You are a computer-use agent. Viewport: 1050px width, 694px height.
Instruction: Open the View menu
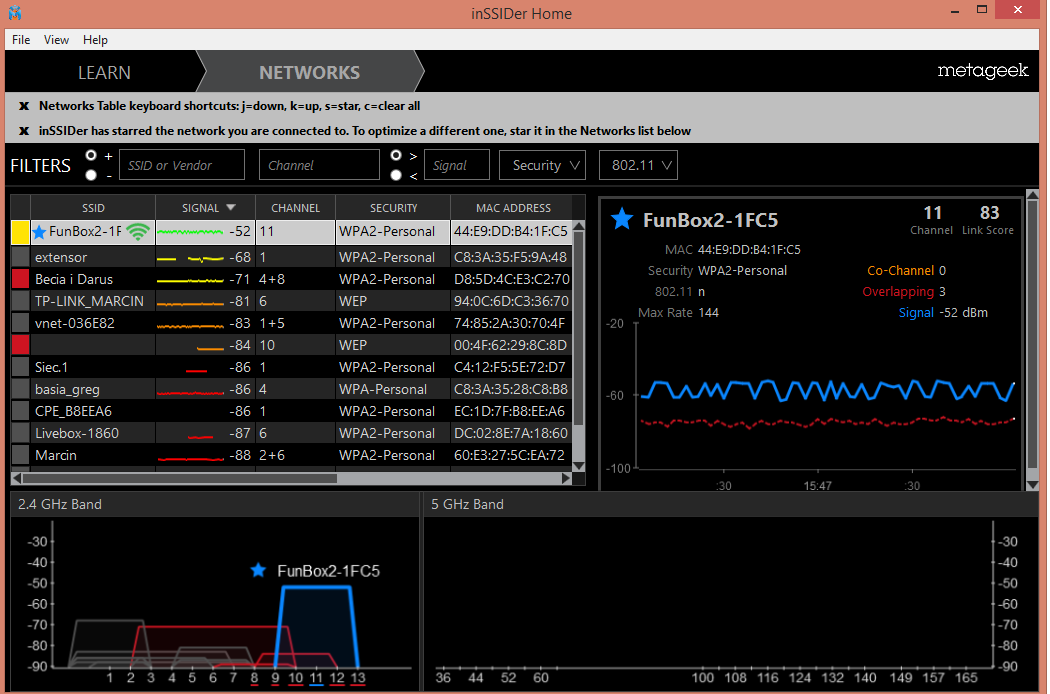56,40
